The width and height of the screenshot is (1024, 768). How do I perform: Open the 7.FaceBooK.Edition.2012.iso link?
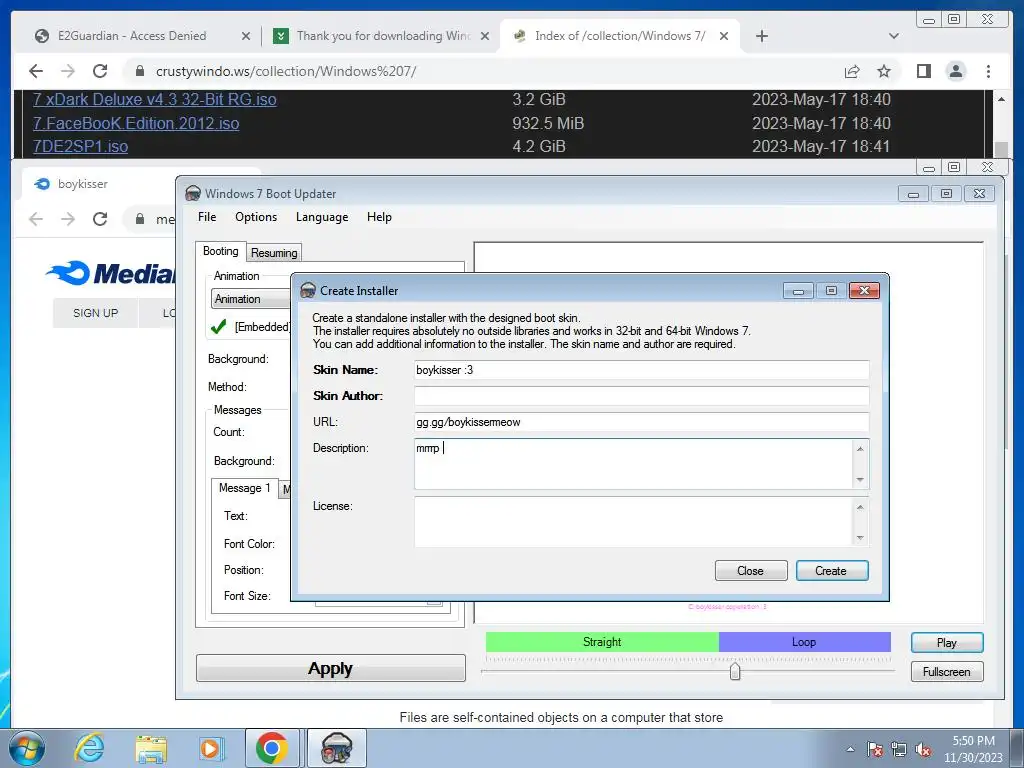click(136, 123)
